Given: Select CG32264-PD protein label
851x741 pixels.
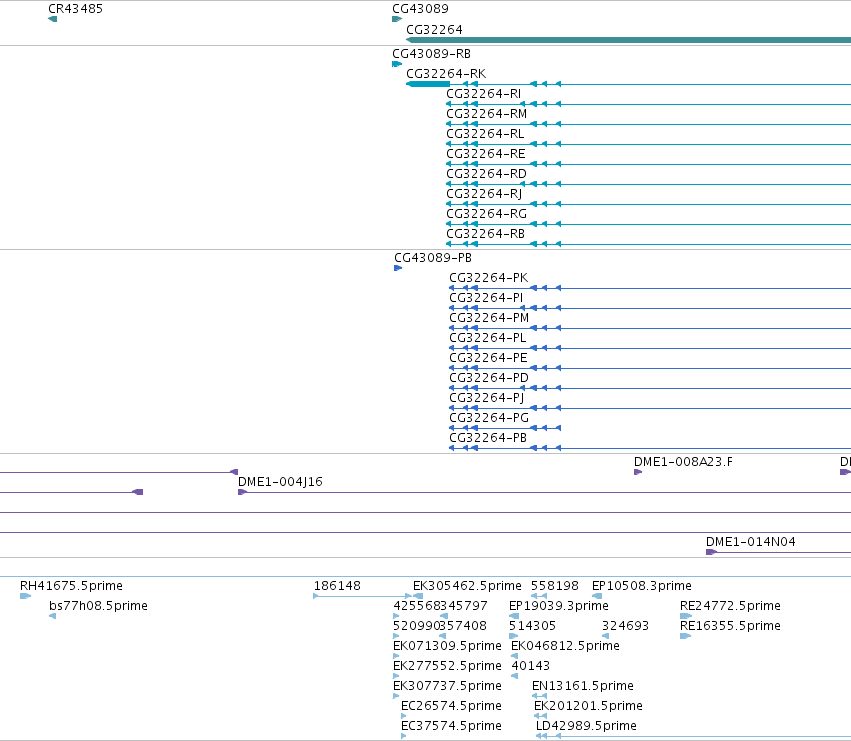Looking at the screenshot, I should click(x=489, y=378).
